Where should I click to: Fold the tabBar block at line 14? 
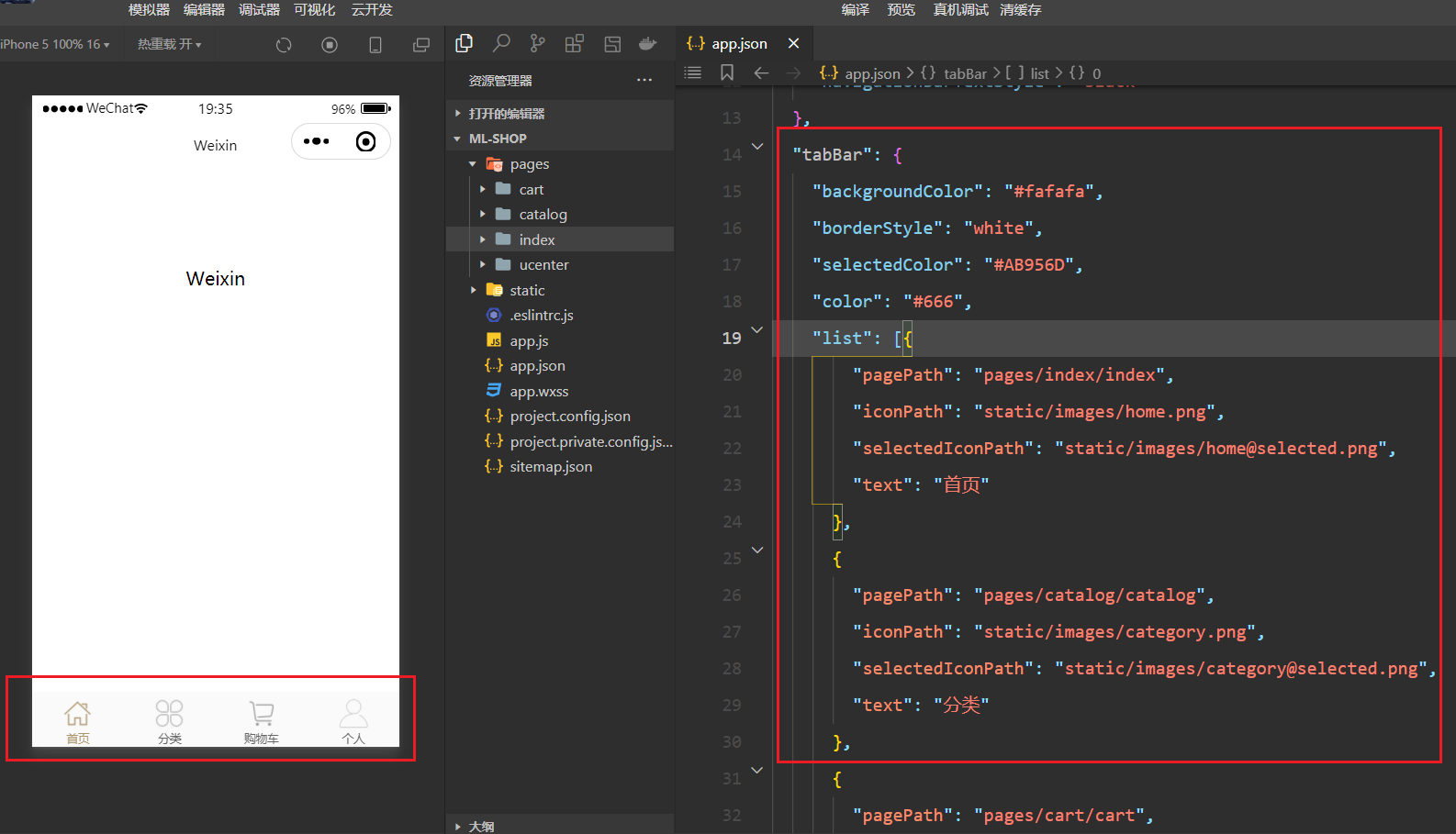point(757,146)
